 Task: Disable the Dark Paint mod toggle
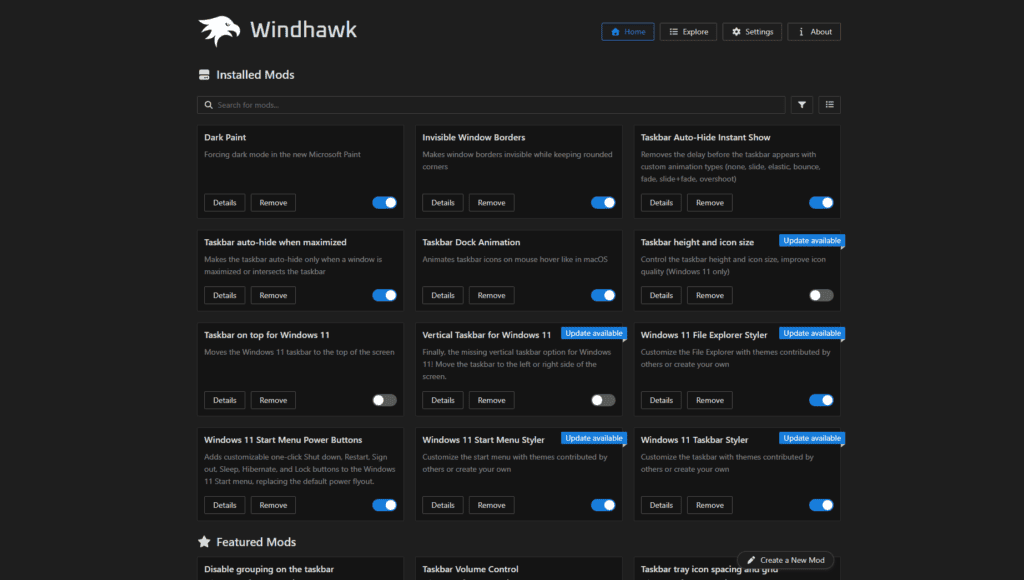pos(385,202)
